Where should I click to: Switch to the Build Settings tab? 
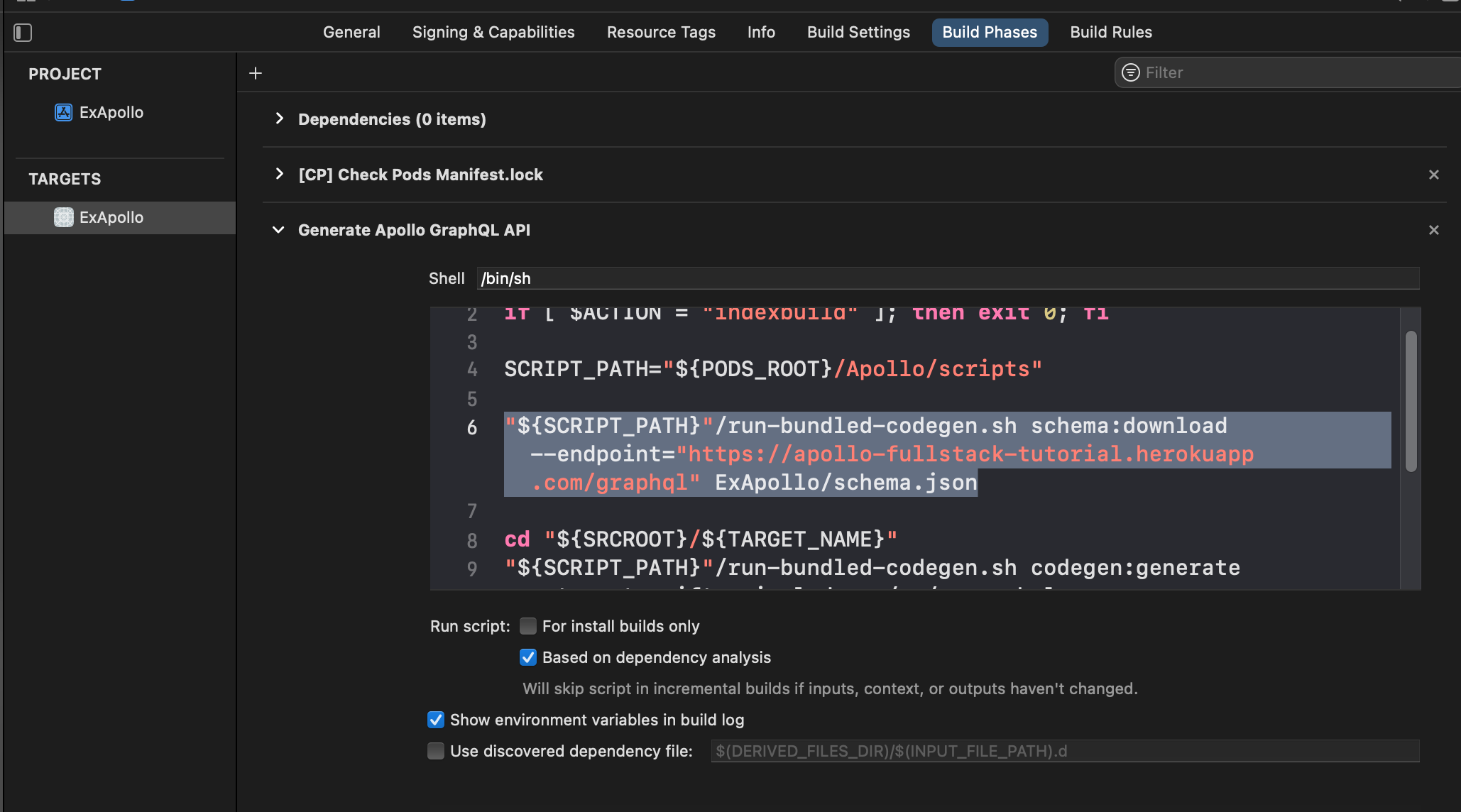point(858,33)
